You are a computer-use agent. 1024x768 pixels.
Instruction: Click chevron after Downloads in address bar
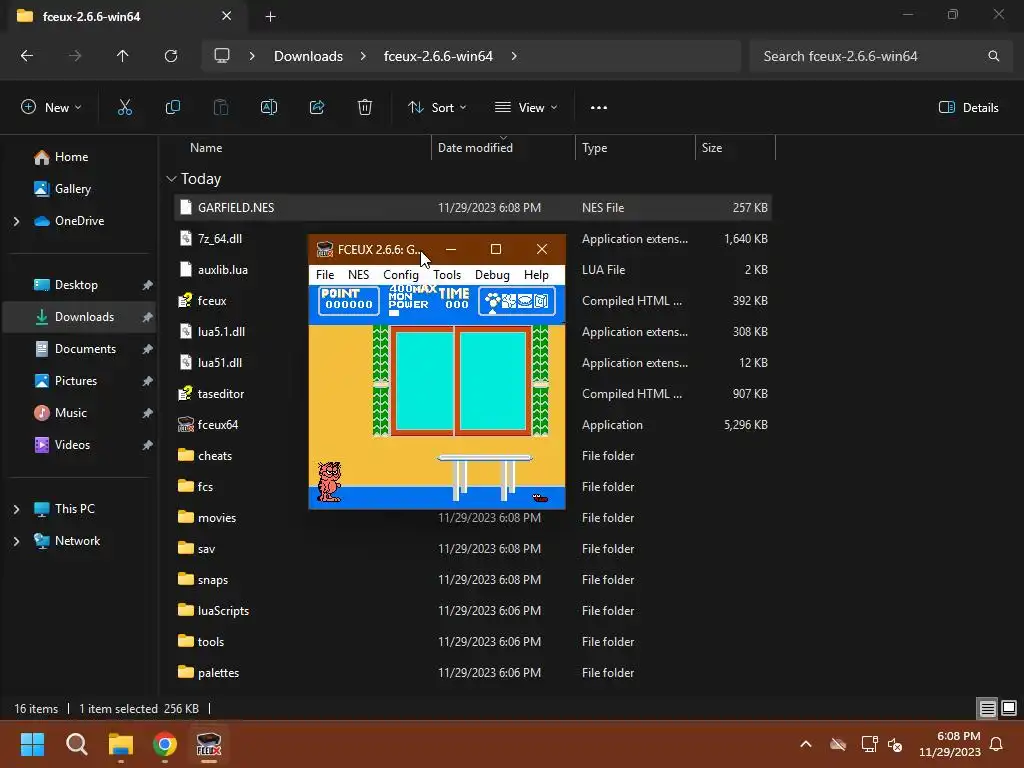coord(363,56)
